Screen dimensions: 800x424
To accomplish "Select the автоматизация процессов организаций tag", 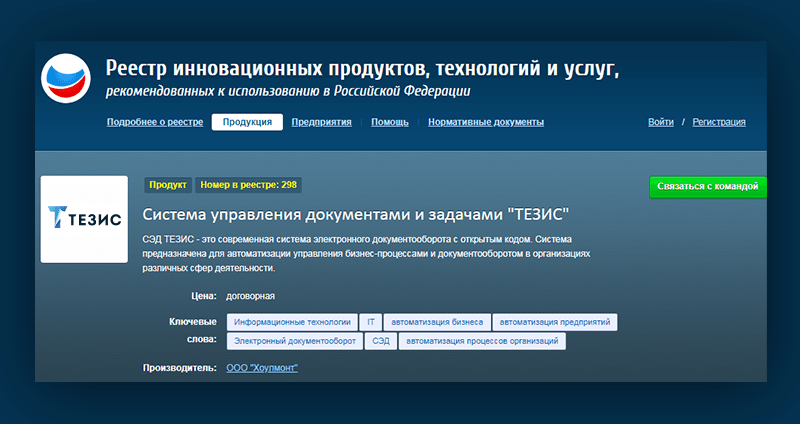I will tap(483, 341).
